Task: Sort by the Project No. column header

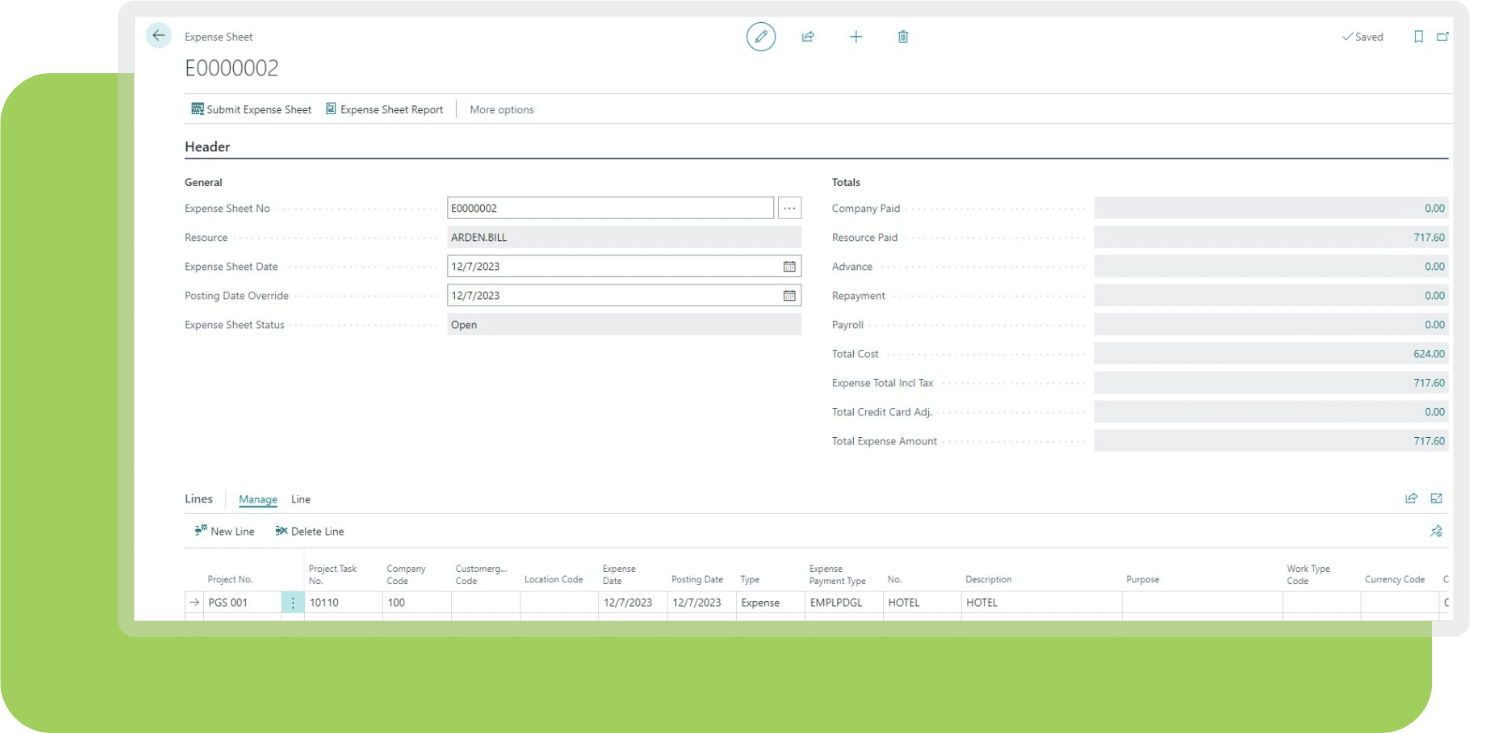Action: tap(230, 580)
